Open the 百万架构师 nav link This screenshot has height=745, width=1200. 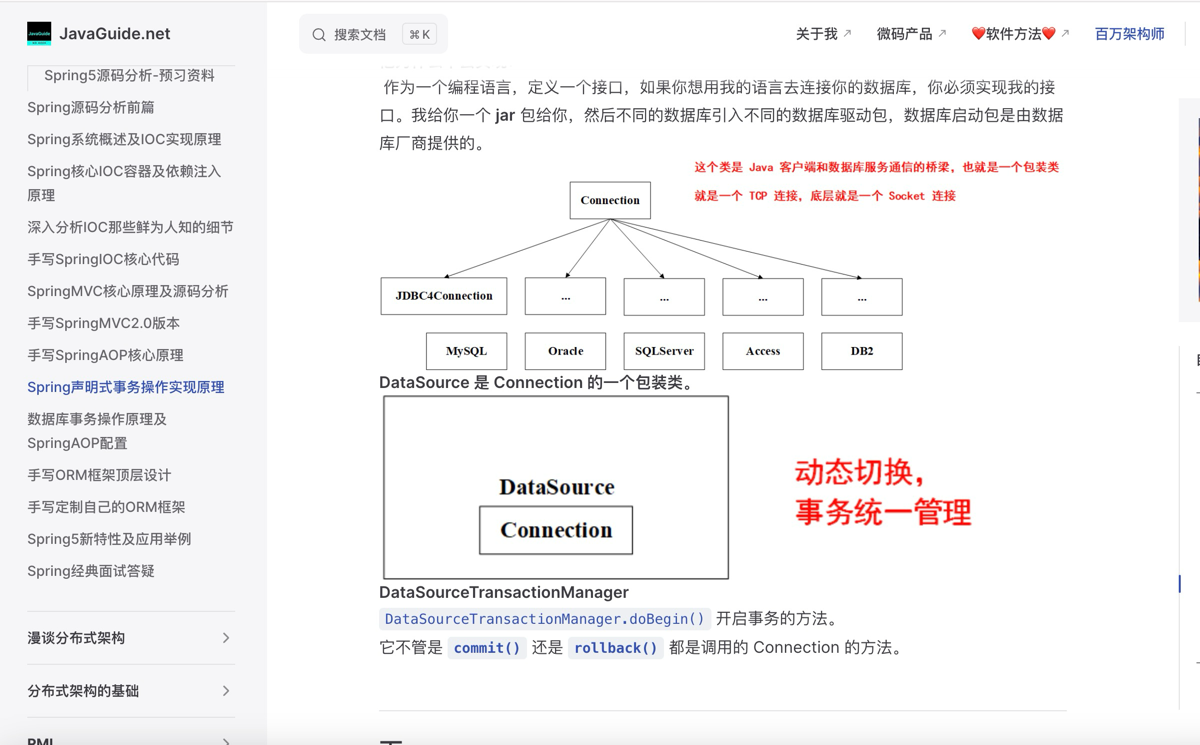(x=1129, y=34)
